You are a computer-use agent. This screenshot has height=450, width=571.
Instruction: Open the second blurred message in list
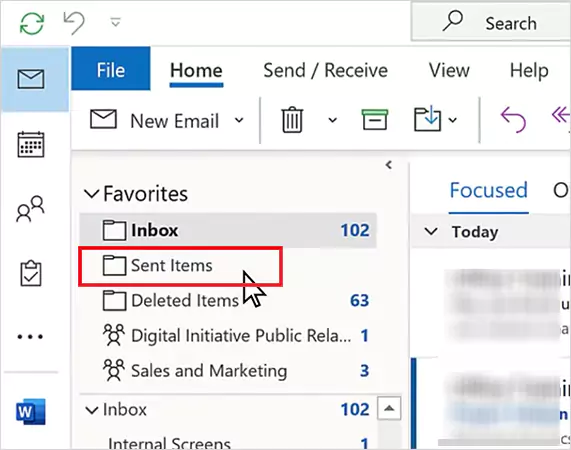503,403
